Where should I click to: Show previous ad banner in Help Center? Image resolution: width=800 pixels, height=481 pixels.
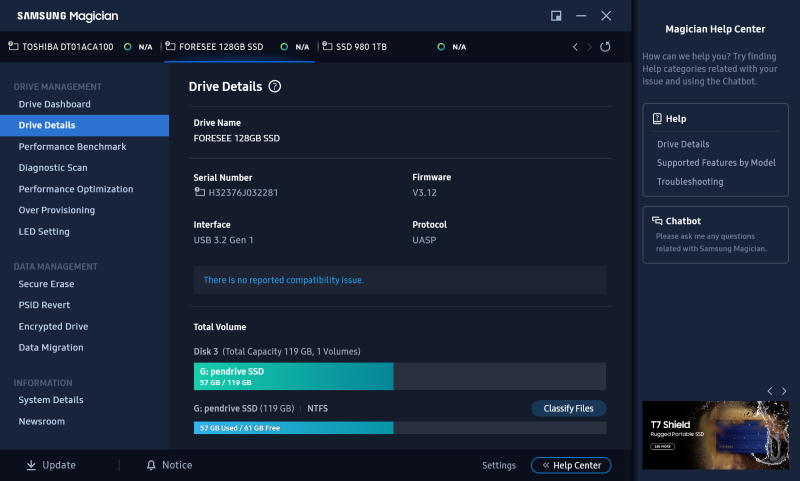770,391
